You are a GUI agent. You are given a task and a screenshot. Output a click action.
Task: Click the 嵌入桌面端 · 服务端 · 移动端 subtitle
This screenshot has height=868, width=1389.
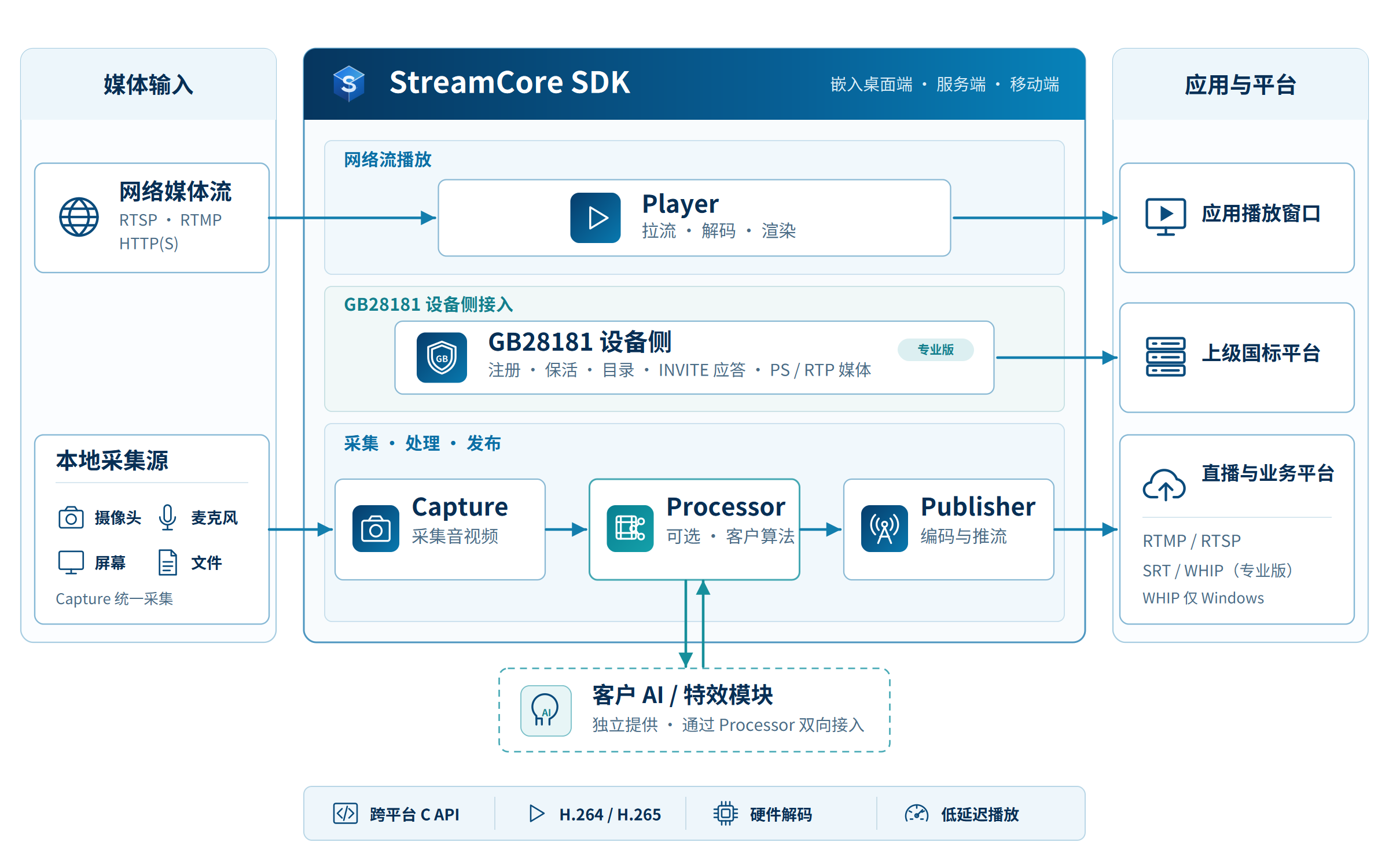click(945, 84)
